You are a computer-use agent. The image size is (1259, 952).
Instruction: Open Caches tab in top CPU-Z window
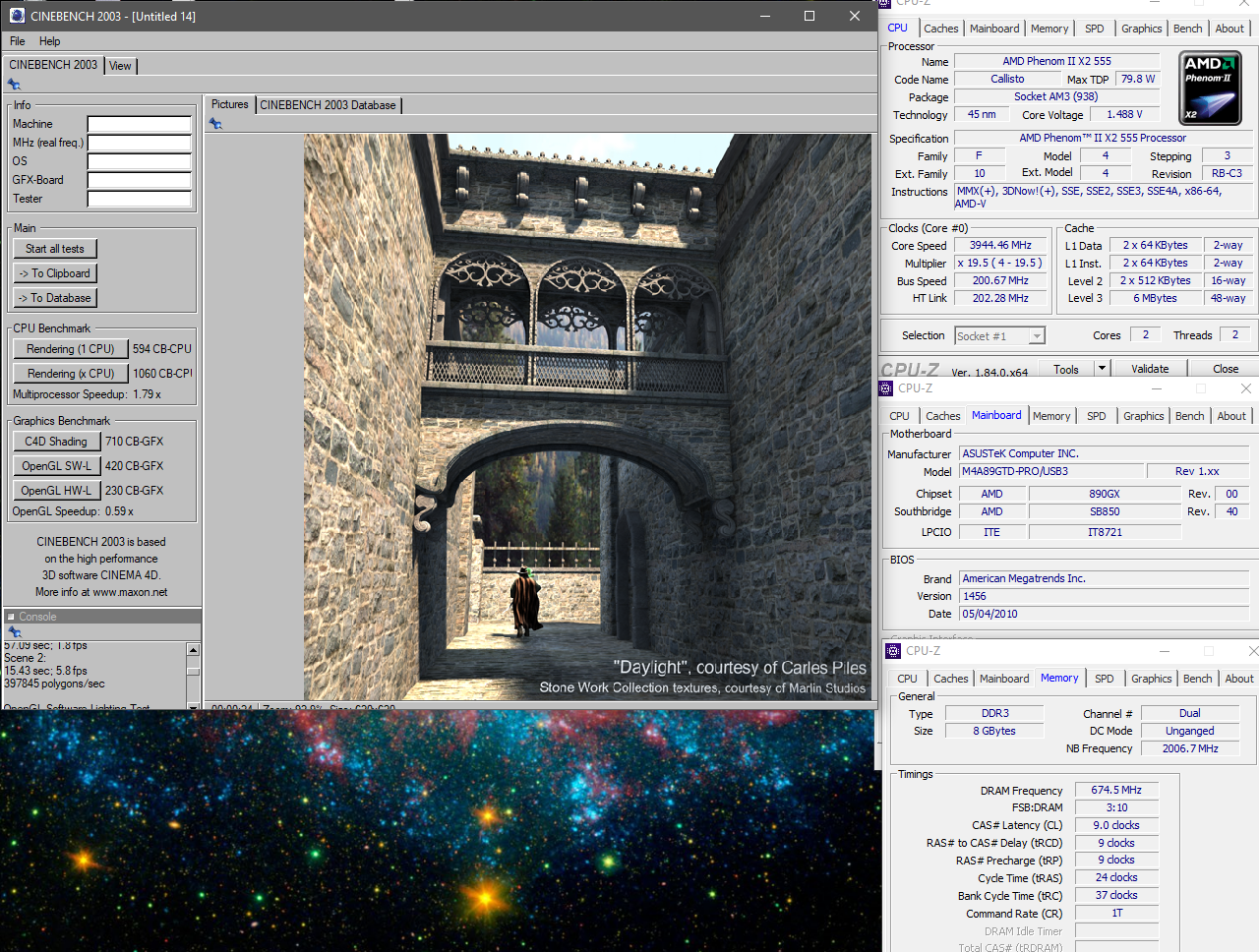(x=940, y=29)
